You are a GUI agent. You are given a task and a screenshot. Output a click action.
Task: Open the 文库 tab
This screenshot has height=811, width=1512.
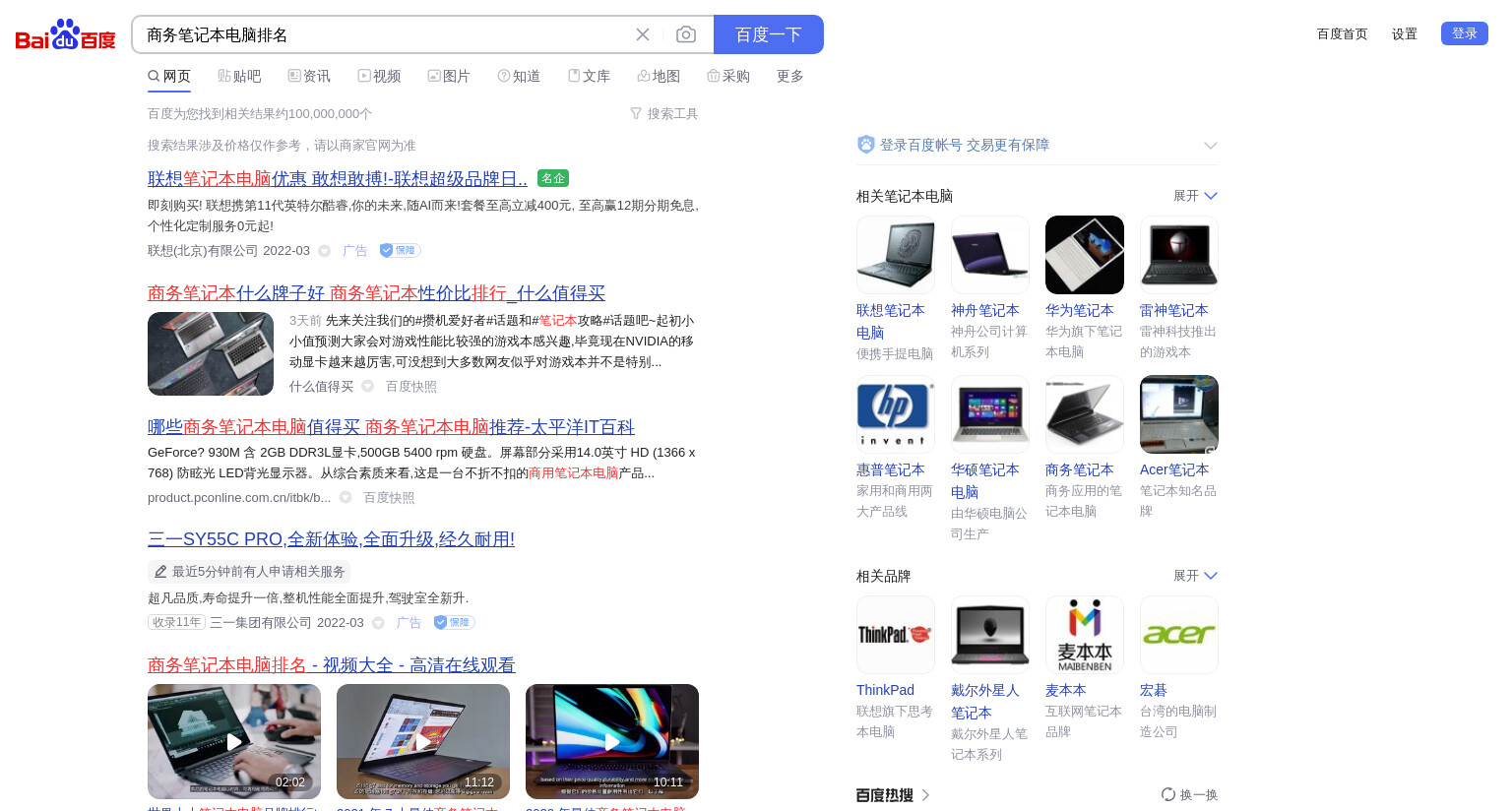click(589, 76)
